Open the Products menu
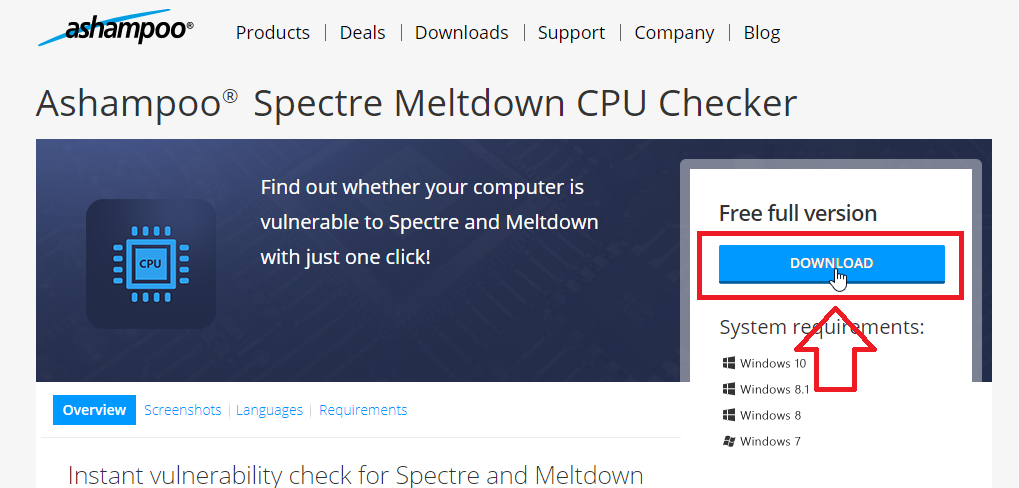1019x488 pixels. coord(273,32)
